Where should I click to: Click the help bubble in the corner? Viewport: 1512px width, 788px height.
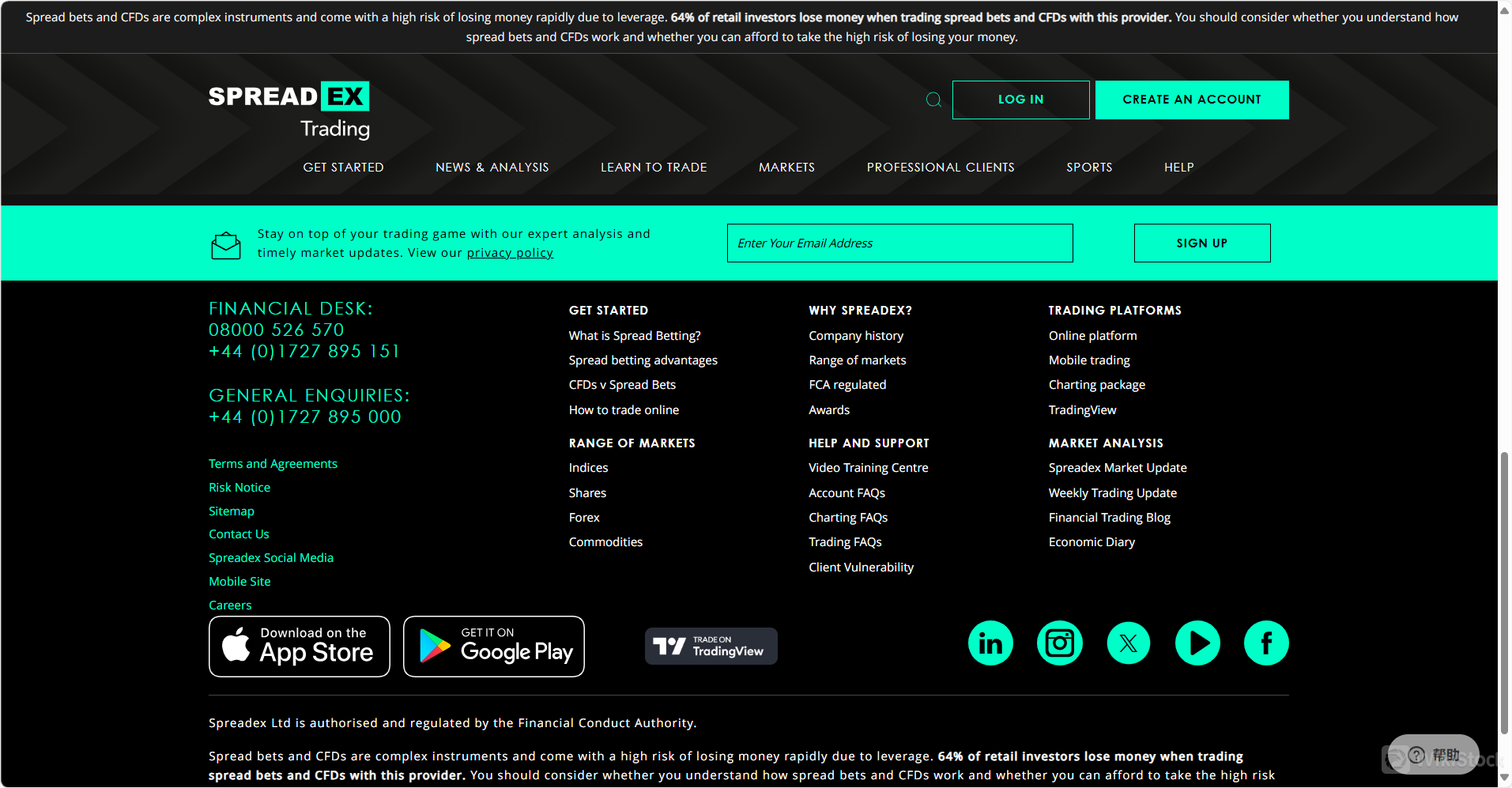pyautogui.click(x=1434, y=755)
